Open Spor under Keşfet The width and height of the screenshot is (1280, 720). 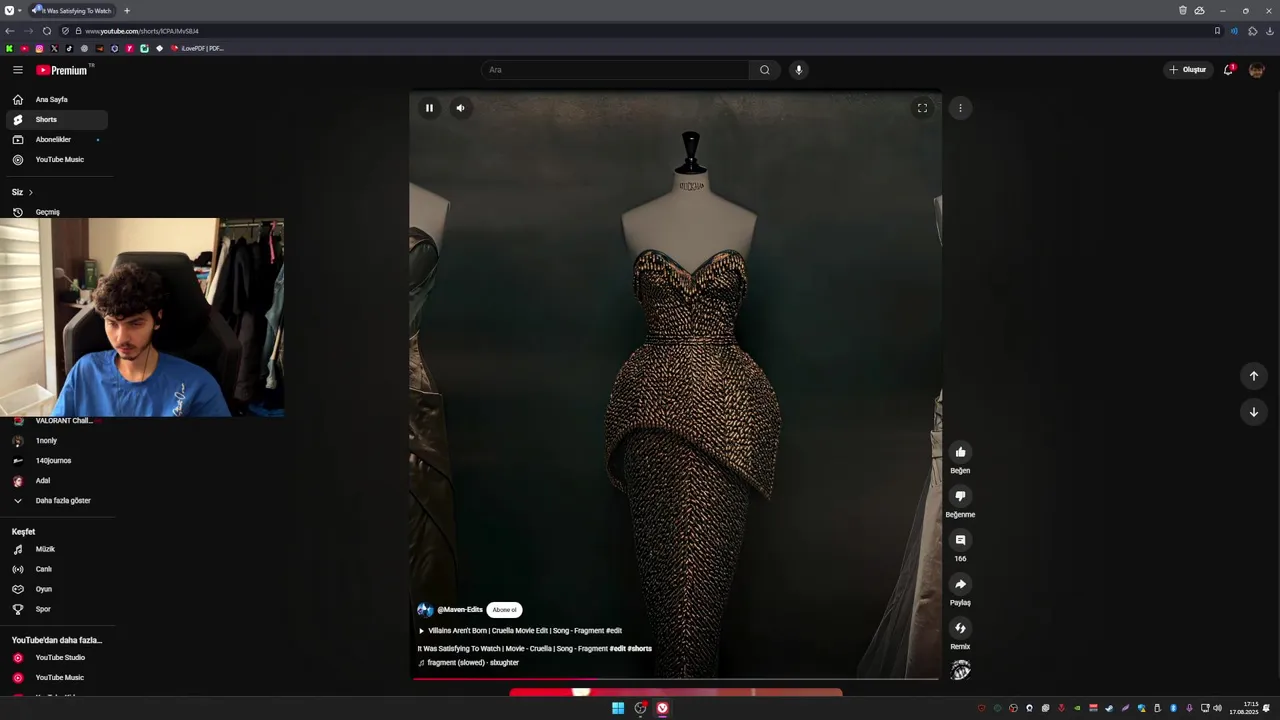pos(57,609)
